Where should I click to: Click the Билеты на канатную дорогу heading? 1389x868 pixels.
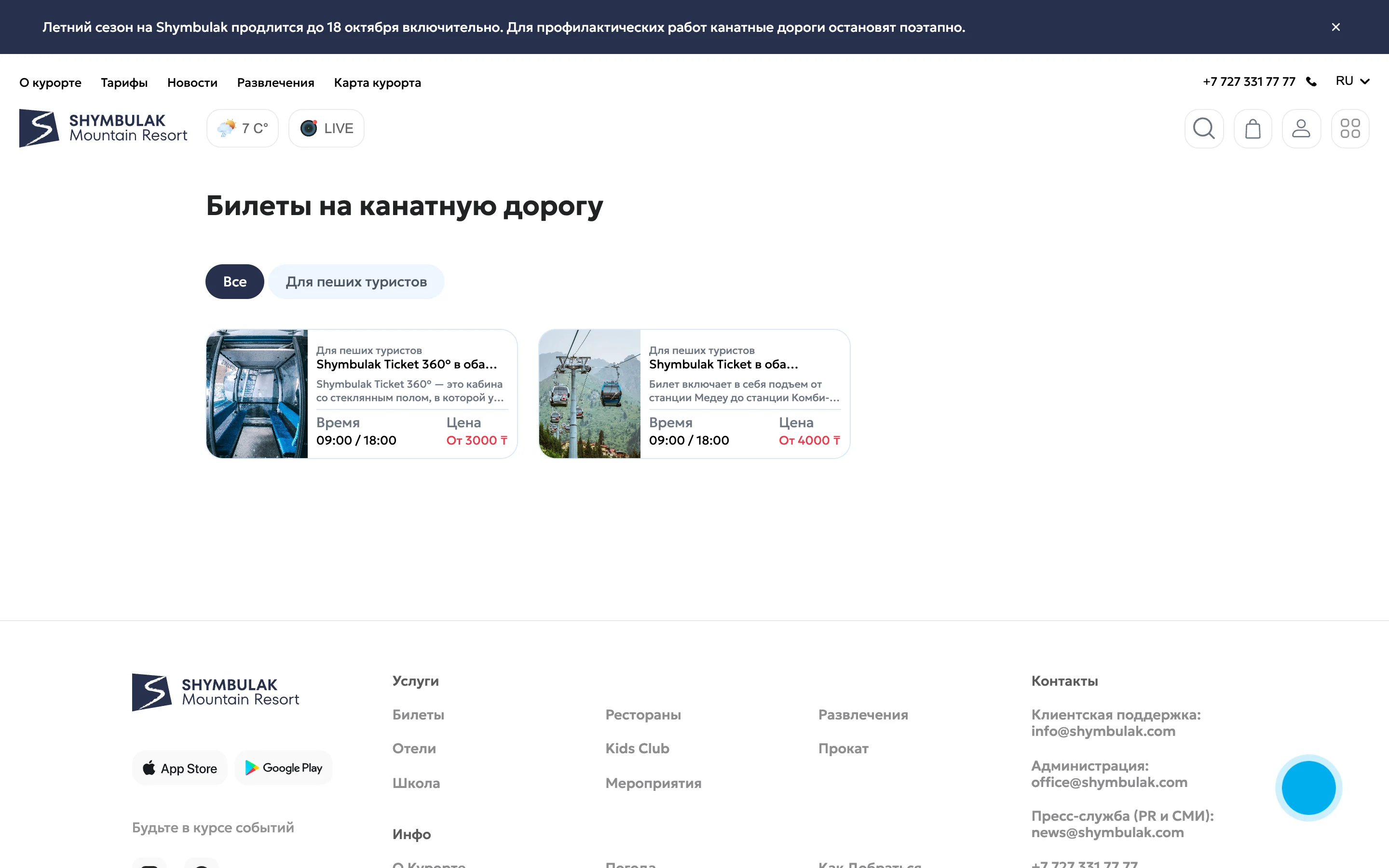click(405, 206)
